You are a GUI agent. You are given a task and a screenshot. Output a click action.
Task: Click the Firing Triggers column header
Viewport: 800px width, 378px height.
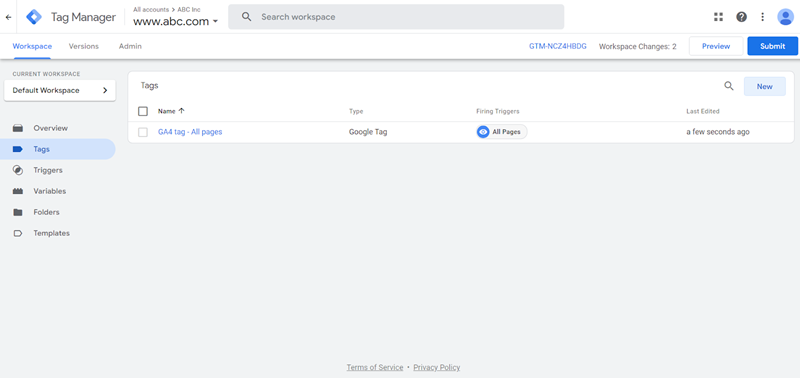497,111
